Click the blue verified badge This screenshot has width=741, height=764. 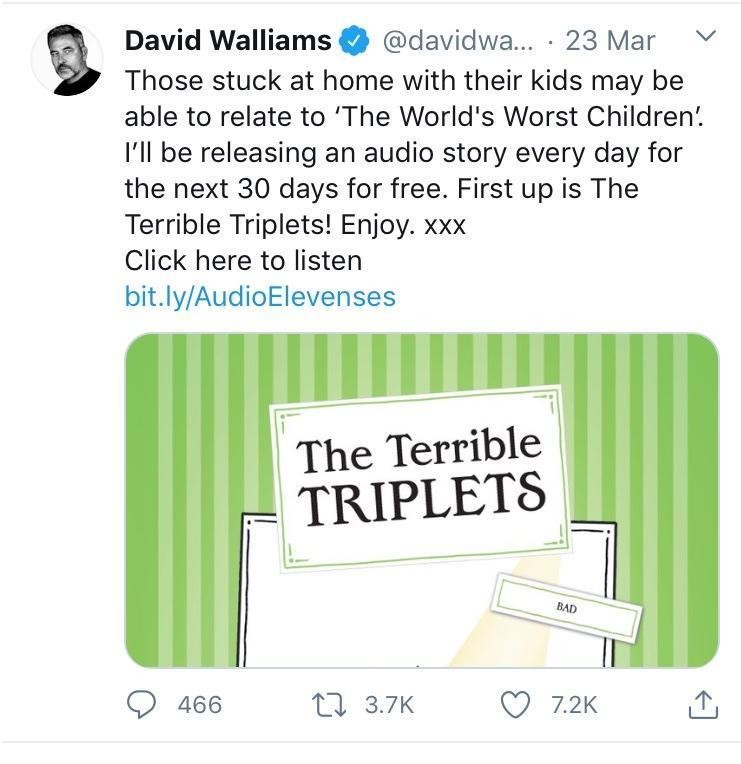[354, 40]
